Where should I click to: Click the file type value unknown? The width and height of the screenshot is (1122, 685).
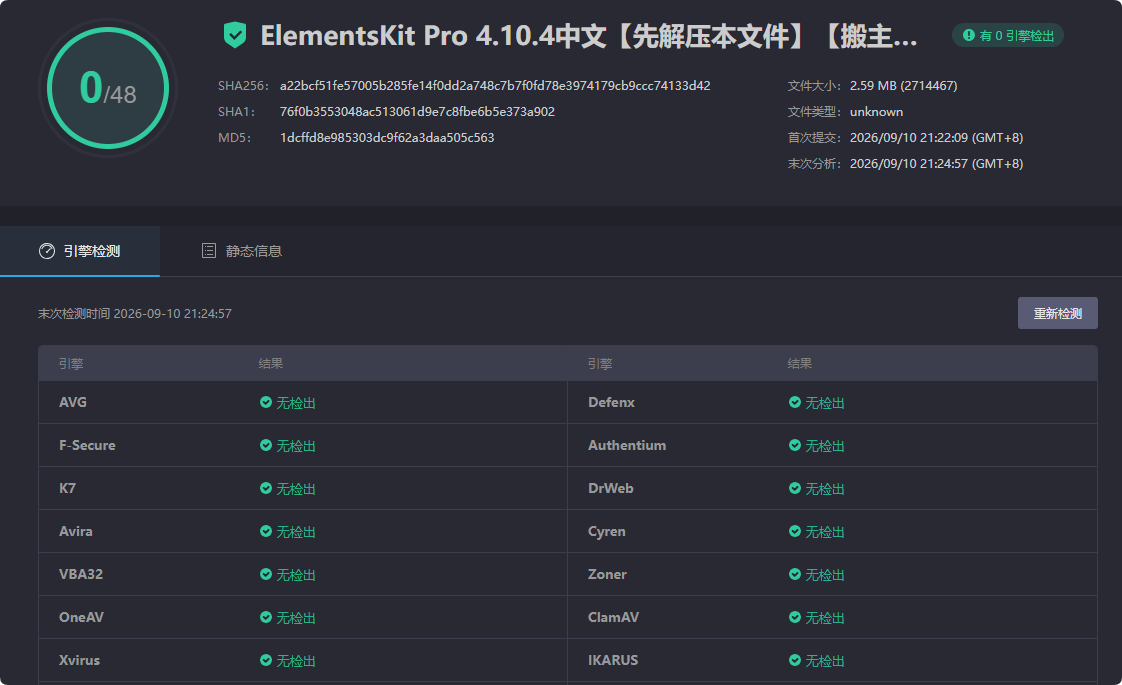tap(877, 112)
